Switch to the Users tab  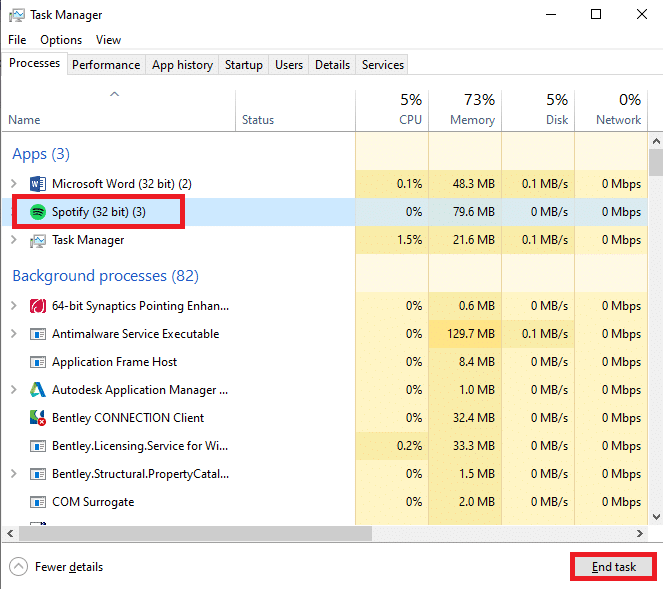(289, 65)
